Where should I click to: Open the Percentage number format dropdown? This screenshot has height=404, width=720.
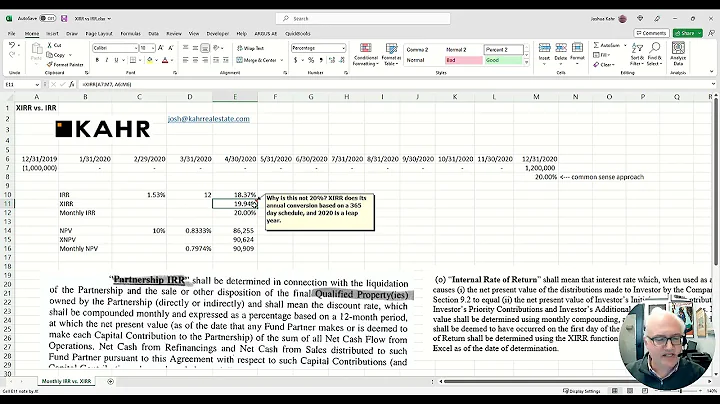[343, 48]
